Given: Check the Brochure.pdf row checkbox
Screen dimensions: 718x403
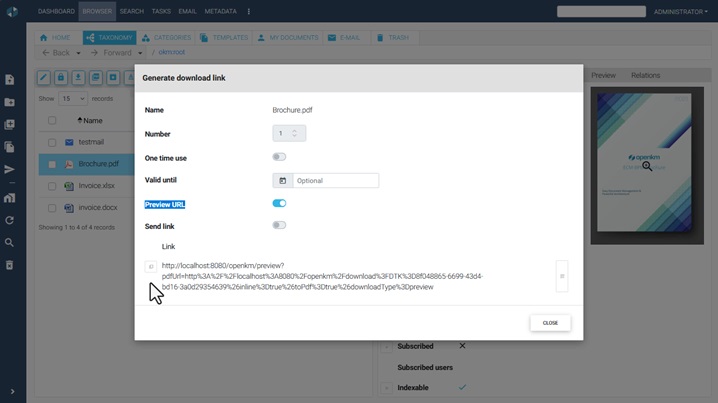Looking at the screenshot, I should pyautogui.click(x=52, y=164).
